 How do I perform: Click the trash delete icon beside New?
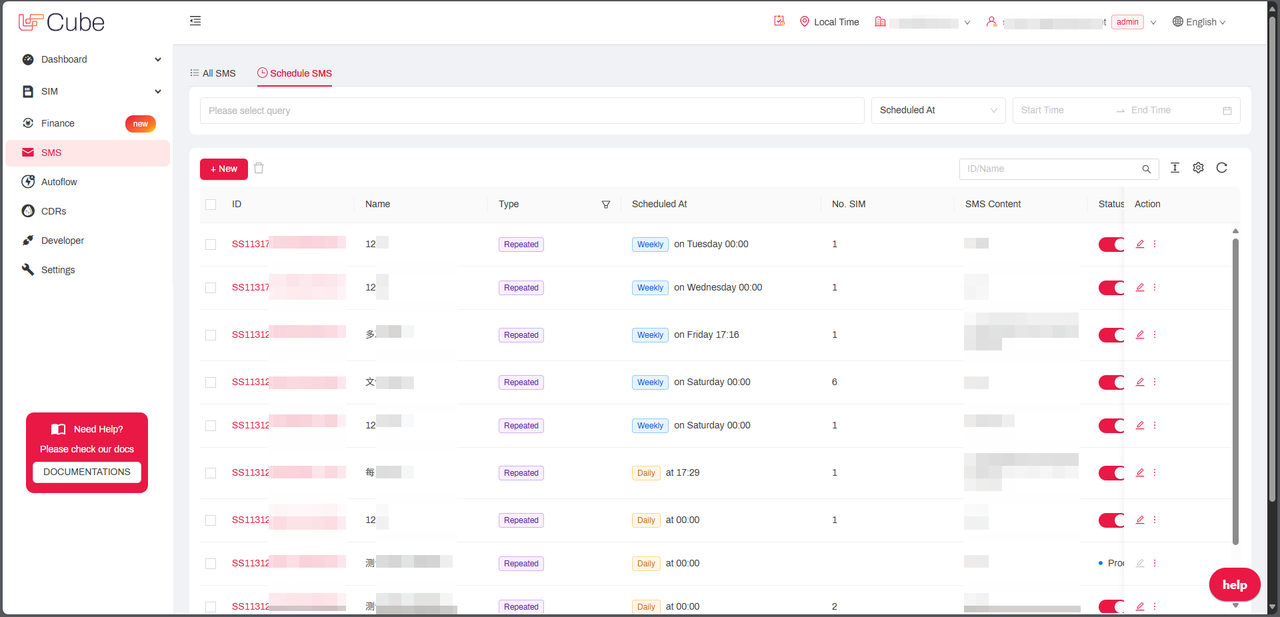coord(259,168)
